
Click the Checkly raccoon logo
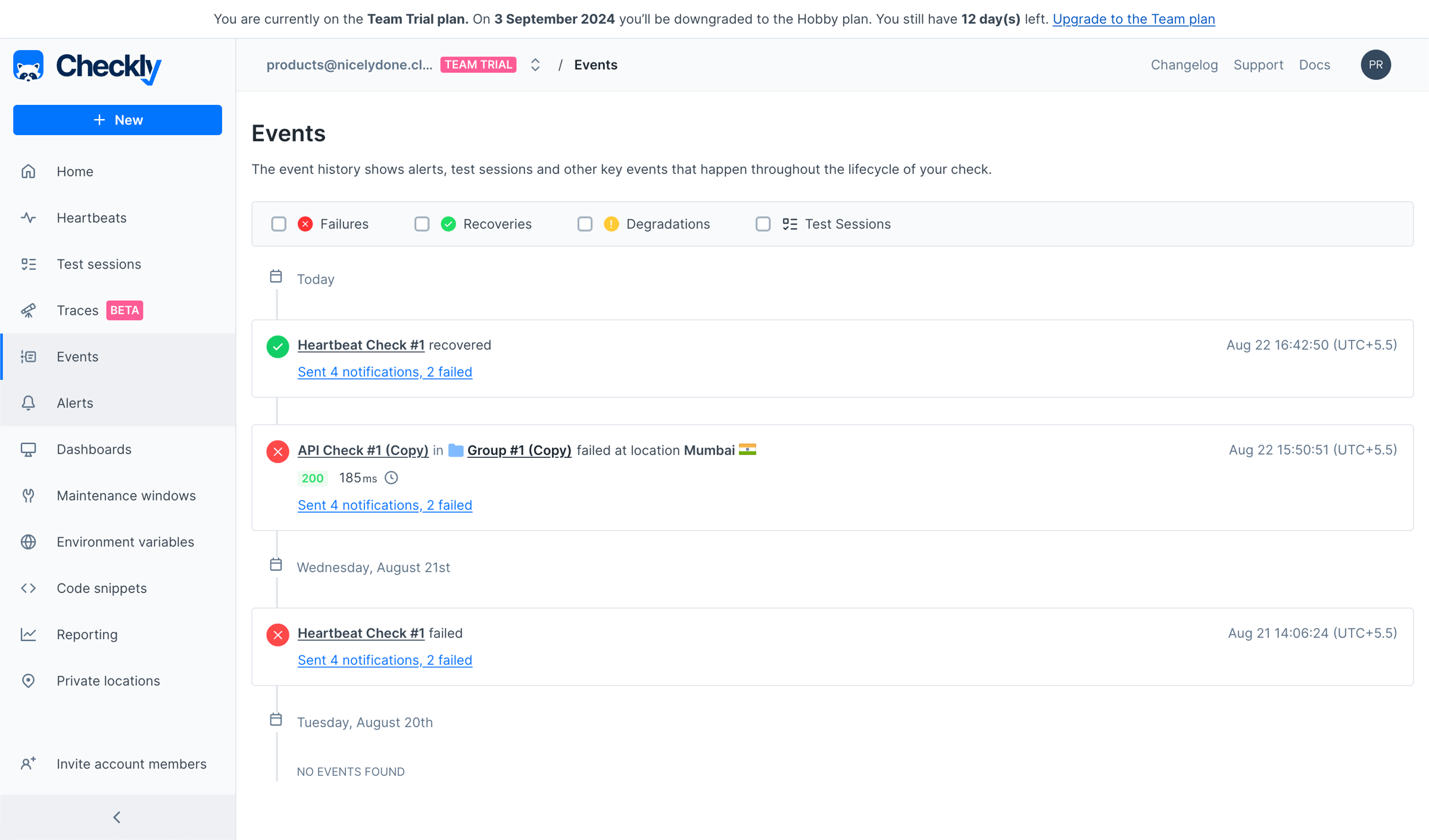pyautogui.click(x=28, y=65)
